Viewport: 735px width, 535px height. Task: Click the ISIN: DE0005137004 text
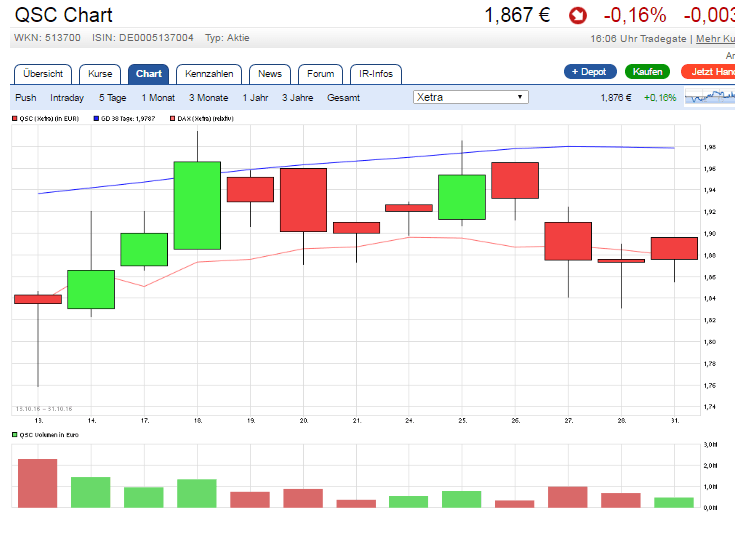coord(143,38)
